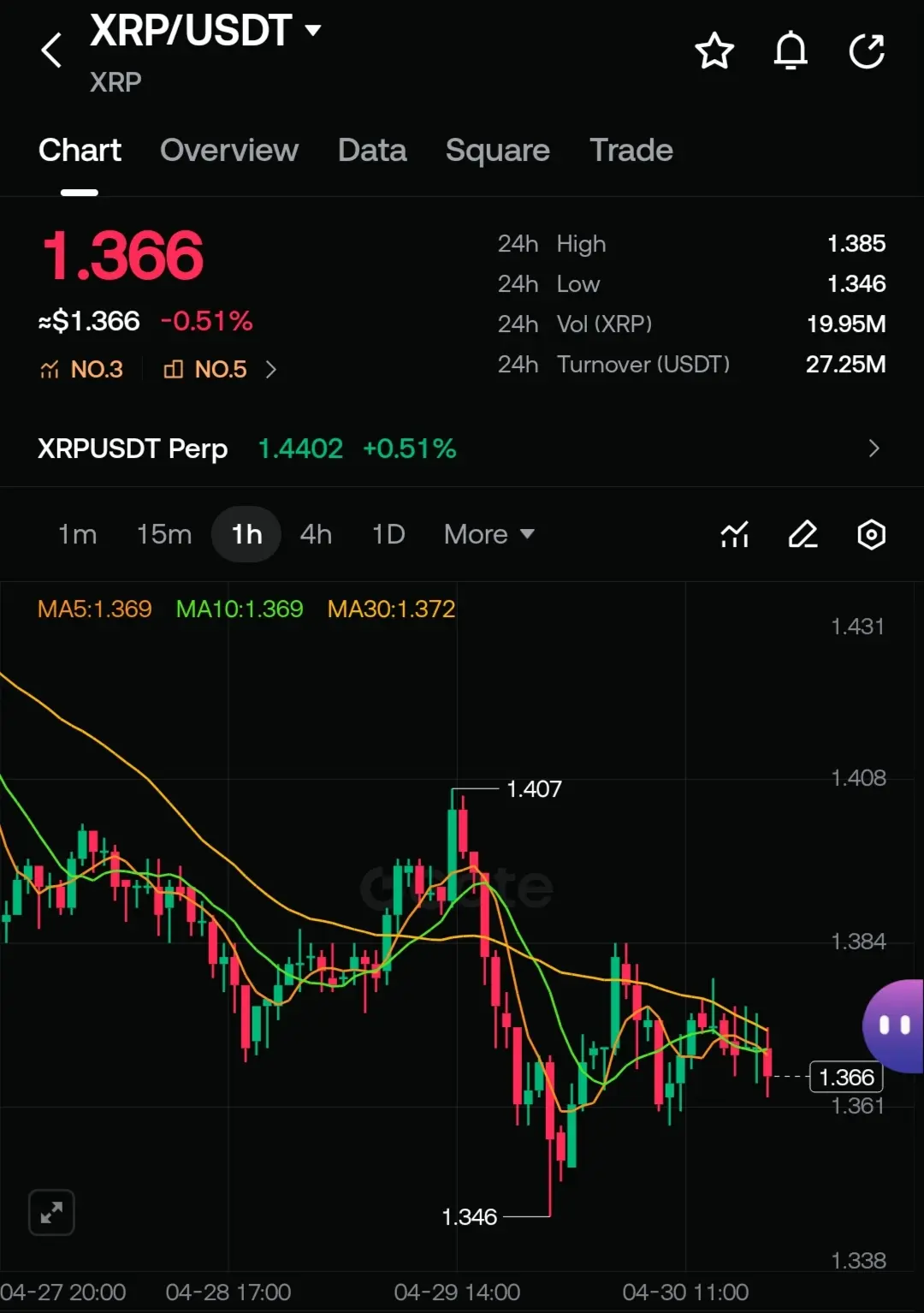Tap the MA5:1.369 indicator label
This screenshot has height=1313, width=924.
tap(95, 609)
